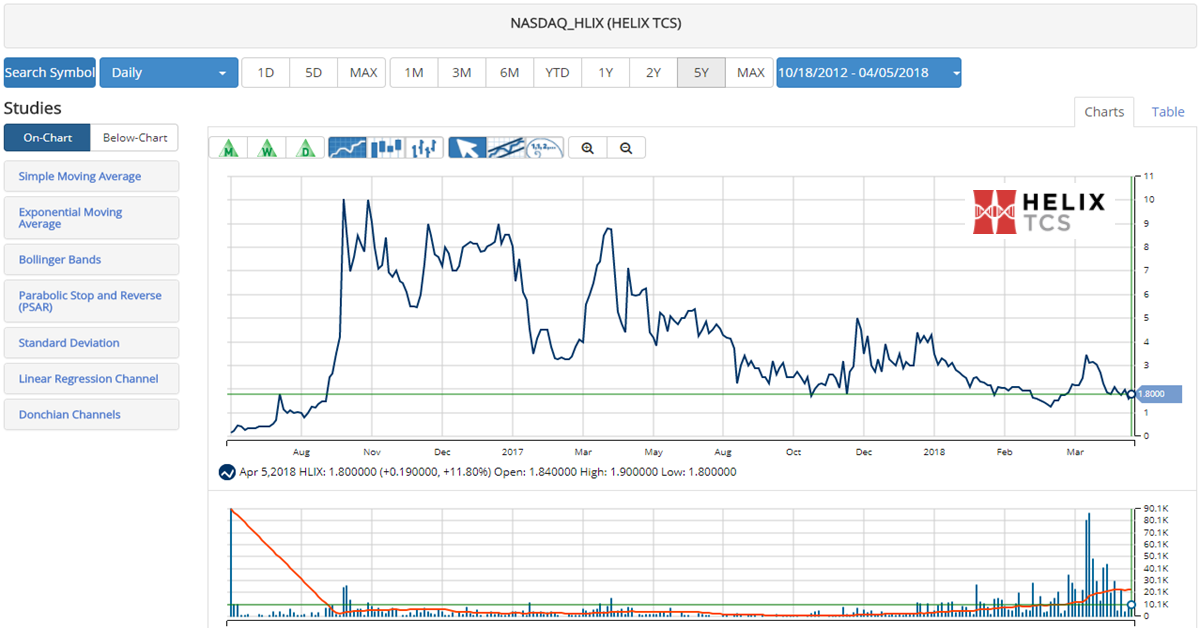Select the Weekly (W) interval icon

tap(268, 148)
